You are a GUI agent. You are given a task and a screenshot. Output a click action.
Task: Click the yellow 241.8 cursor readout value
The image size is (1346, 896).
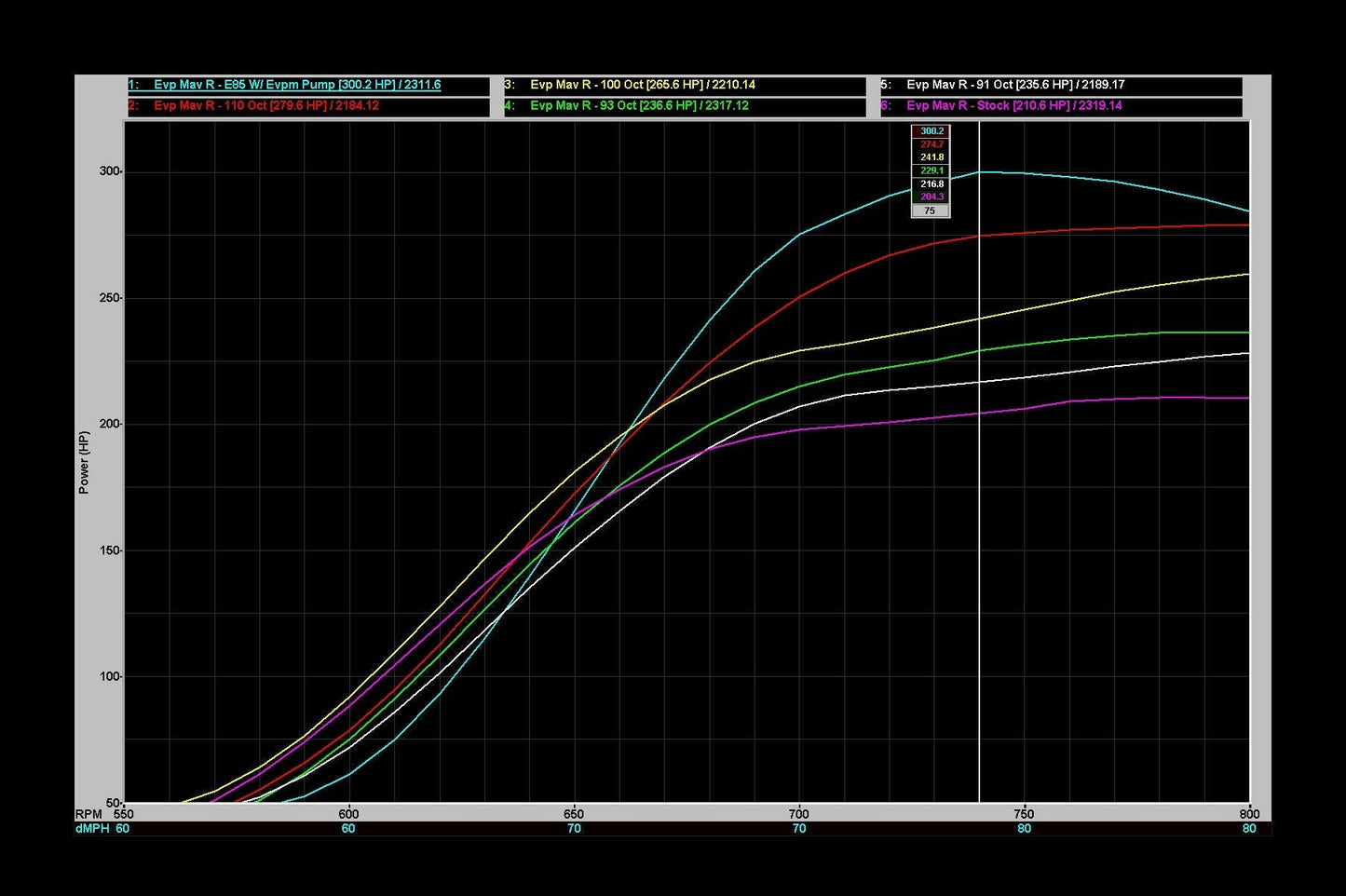(x=931, y=157)
